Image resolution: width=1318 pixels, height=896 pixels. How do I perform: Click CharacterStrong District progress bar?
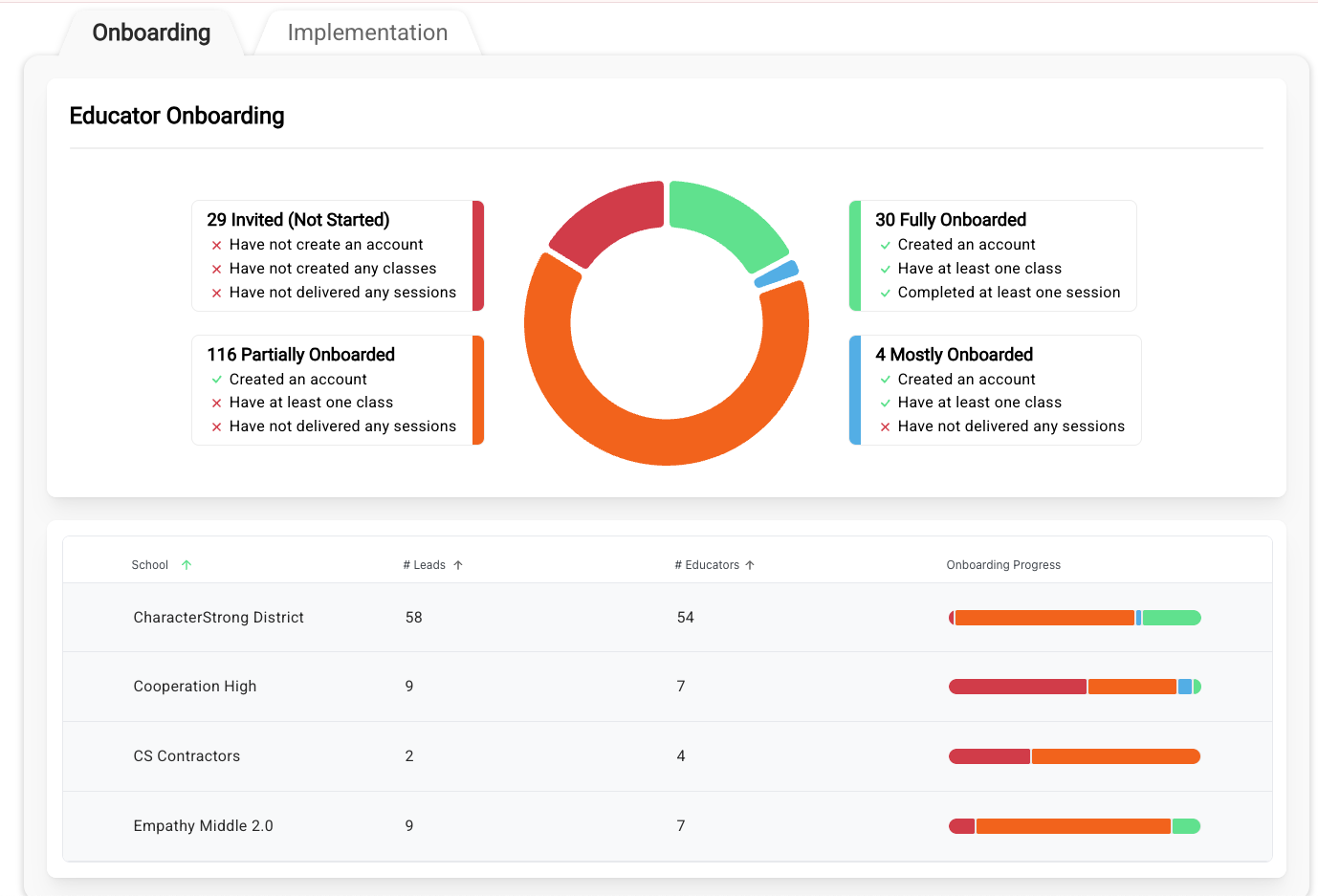[x=1075, y=618]
